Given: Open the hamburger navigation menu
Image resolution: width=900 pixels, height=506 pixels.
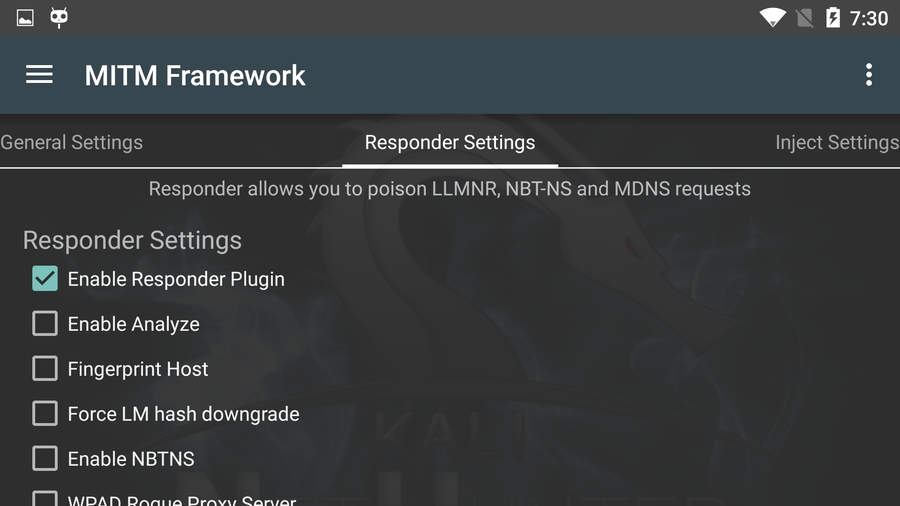Looking at the screenshot, I should pyautogui.click(x=39, y=75).
